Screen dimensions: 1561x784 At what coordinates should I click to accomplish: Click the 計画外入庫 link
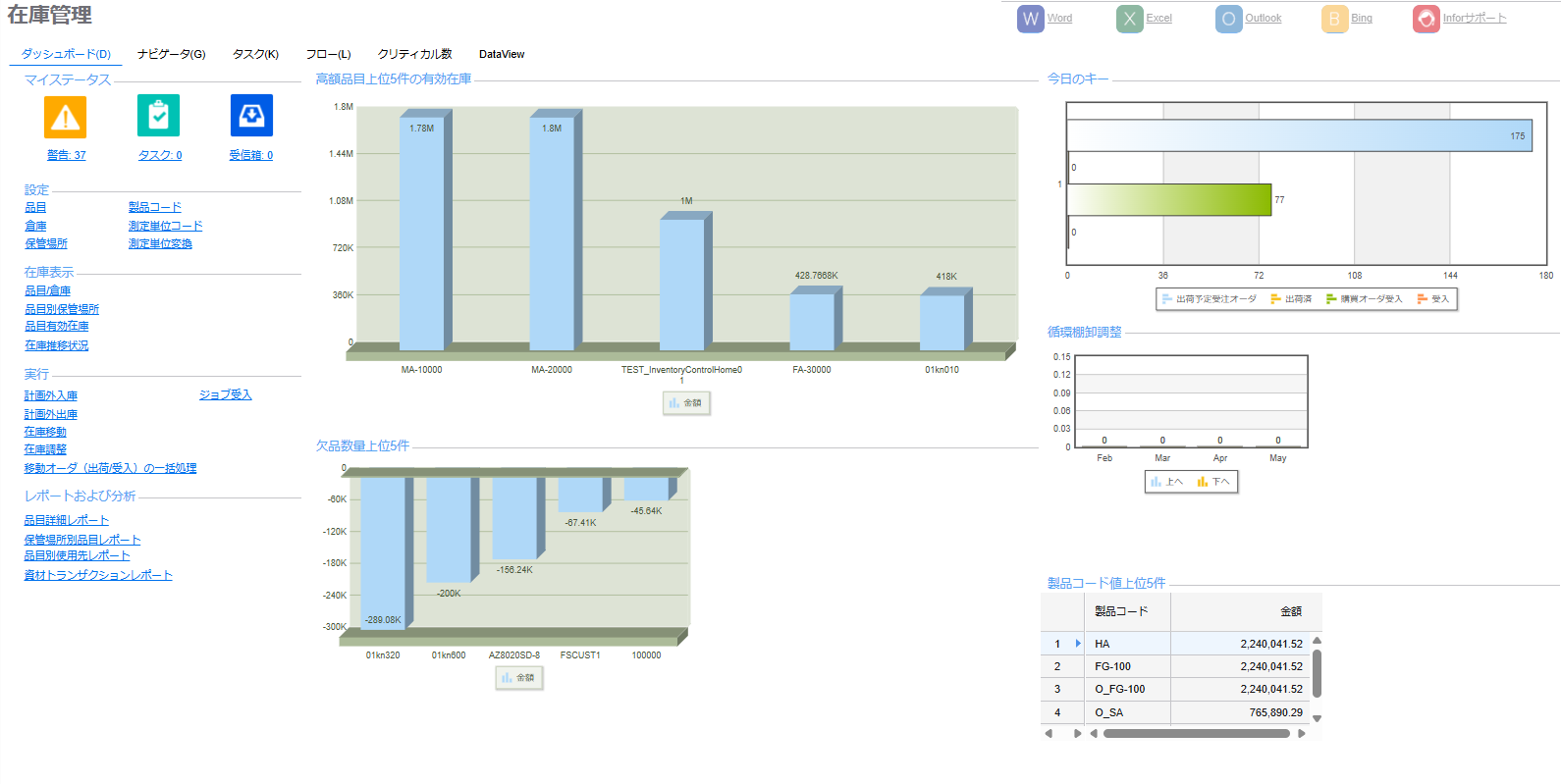(51, 395)
